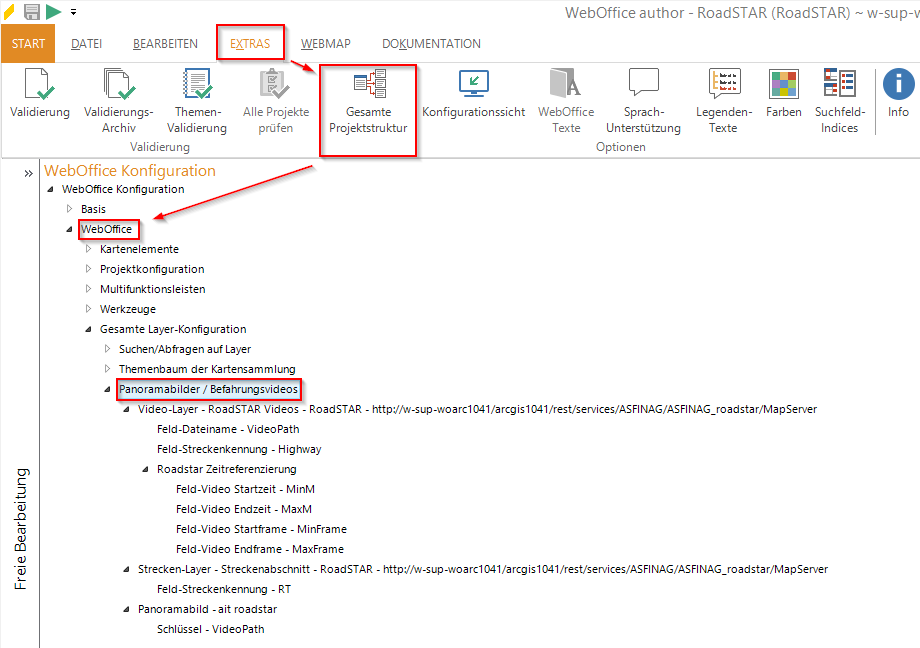Open the EXTRAS ribbon tab
This screenshot has height=648, width=920.
pos(250,44)
